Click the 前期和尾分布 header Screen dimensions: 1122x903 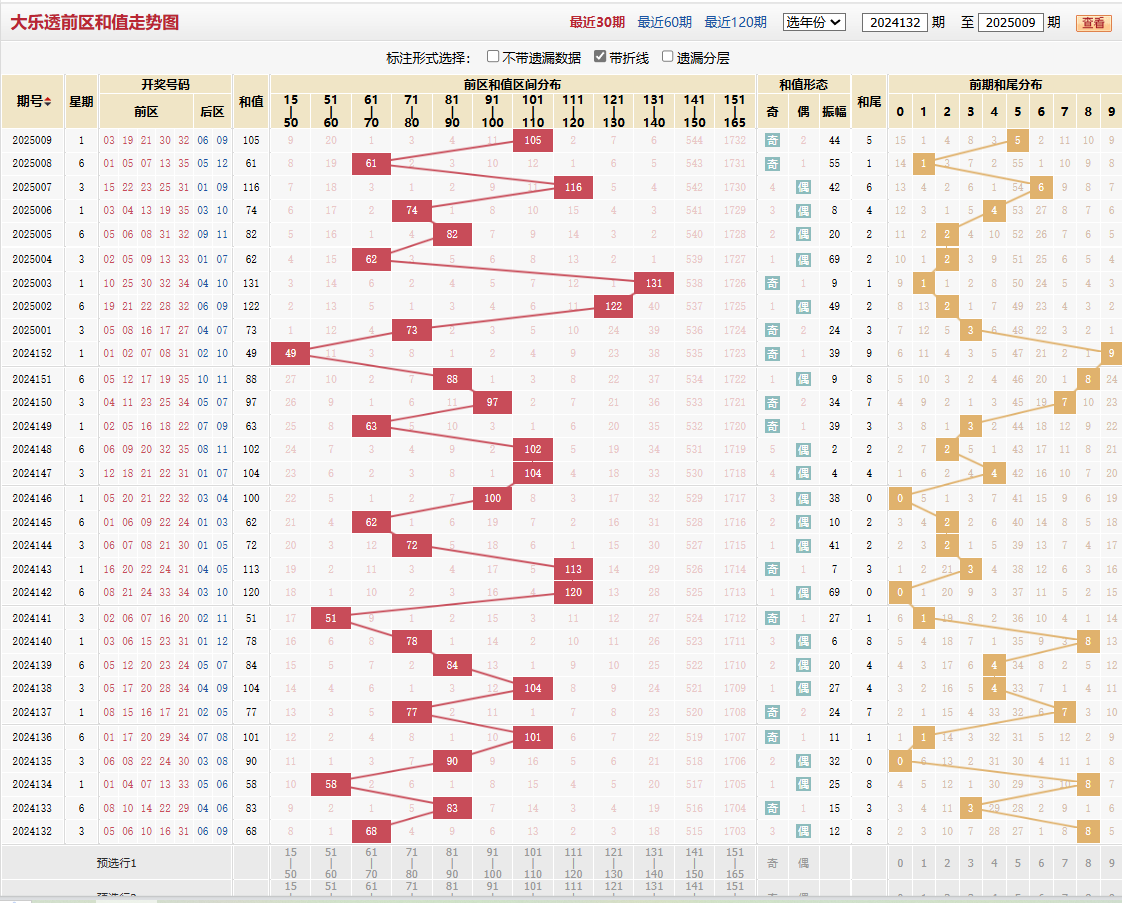point(1005,84)
